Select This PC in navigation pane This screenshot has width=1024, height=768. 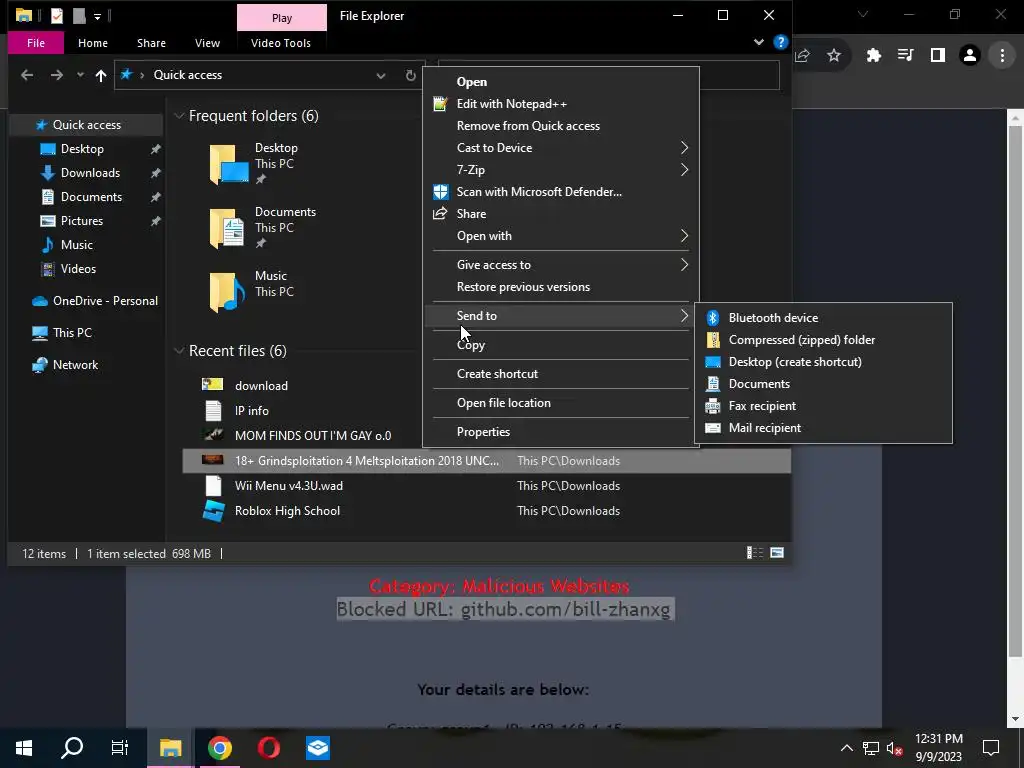click(x=72, y=333)
